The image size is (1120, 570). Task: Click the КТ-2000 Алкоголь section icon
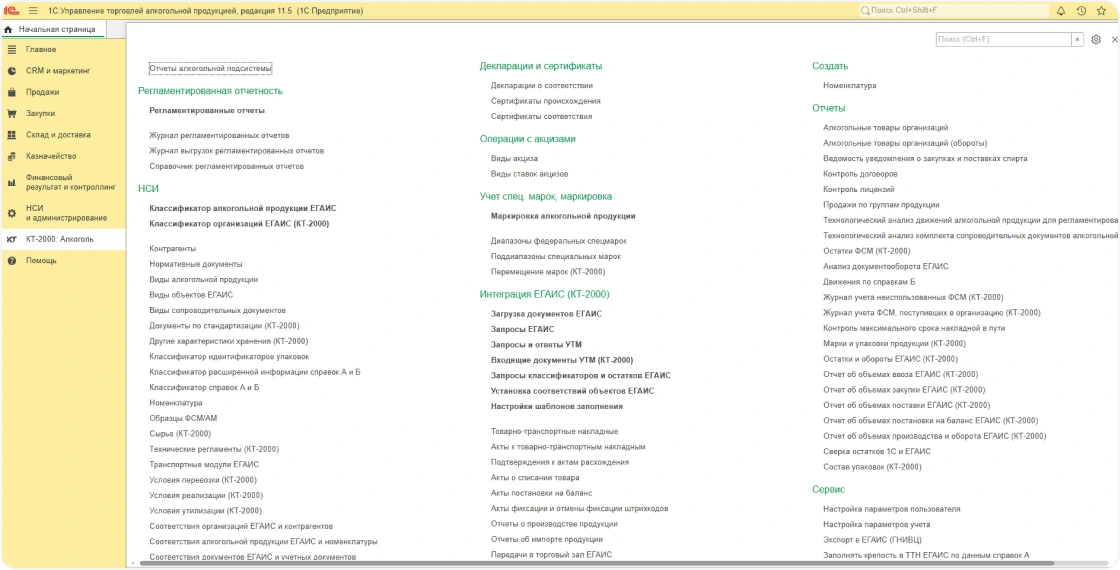tap(11, 239)
